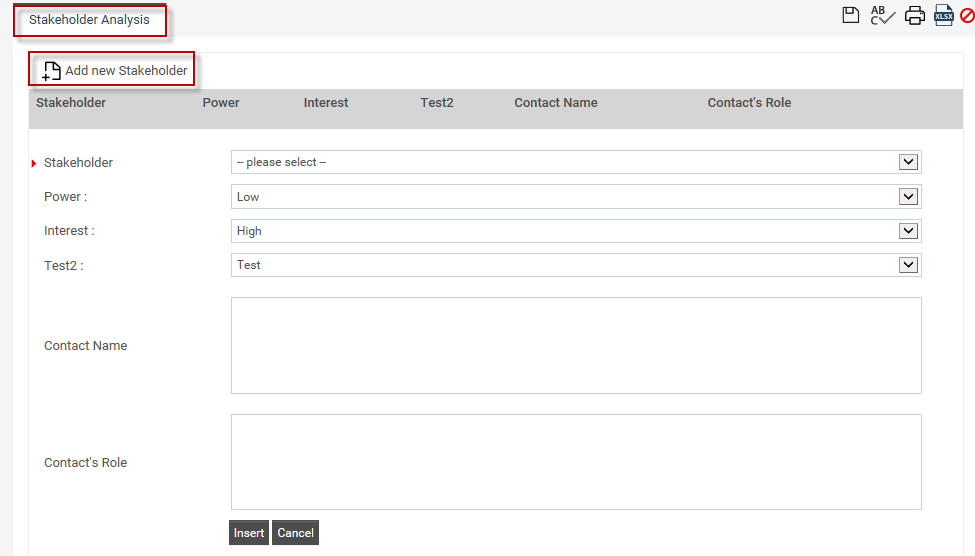The image size is (975, 556).
Task: Open the Stakeholder Analysis tab
Action: pos(90,20)
